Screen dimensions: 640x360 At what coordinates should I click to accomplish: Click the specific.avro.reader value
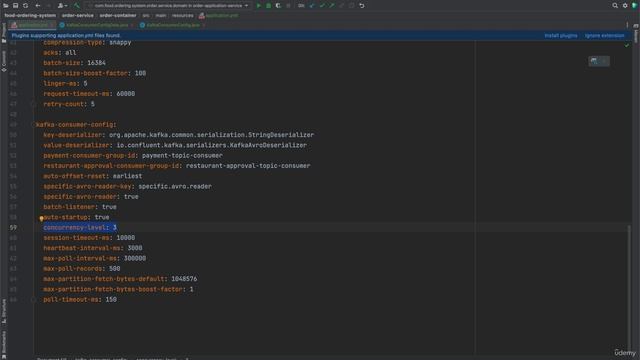coord(175,186)
